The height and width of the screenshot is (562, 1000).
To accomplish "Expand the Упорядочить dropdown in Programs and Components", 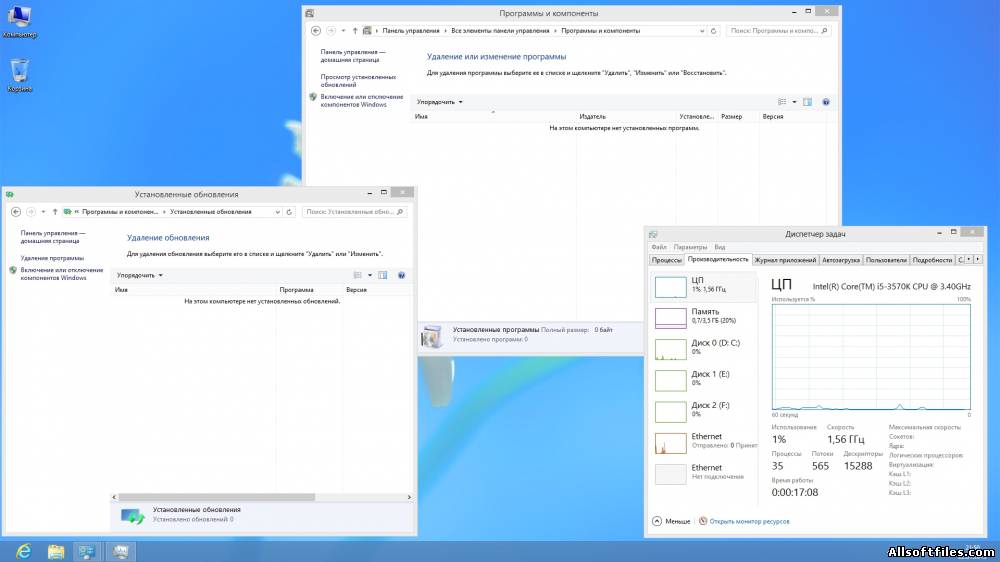I will [x=439, y=102].
